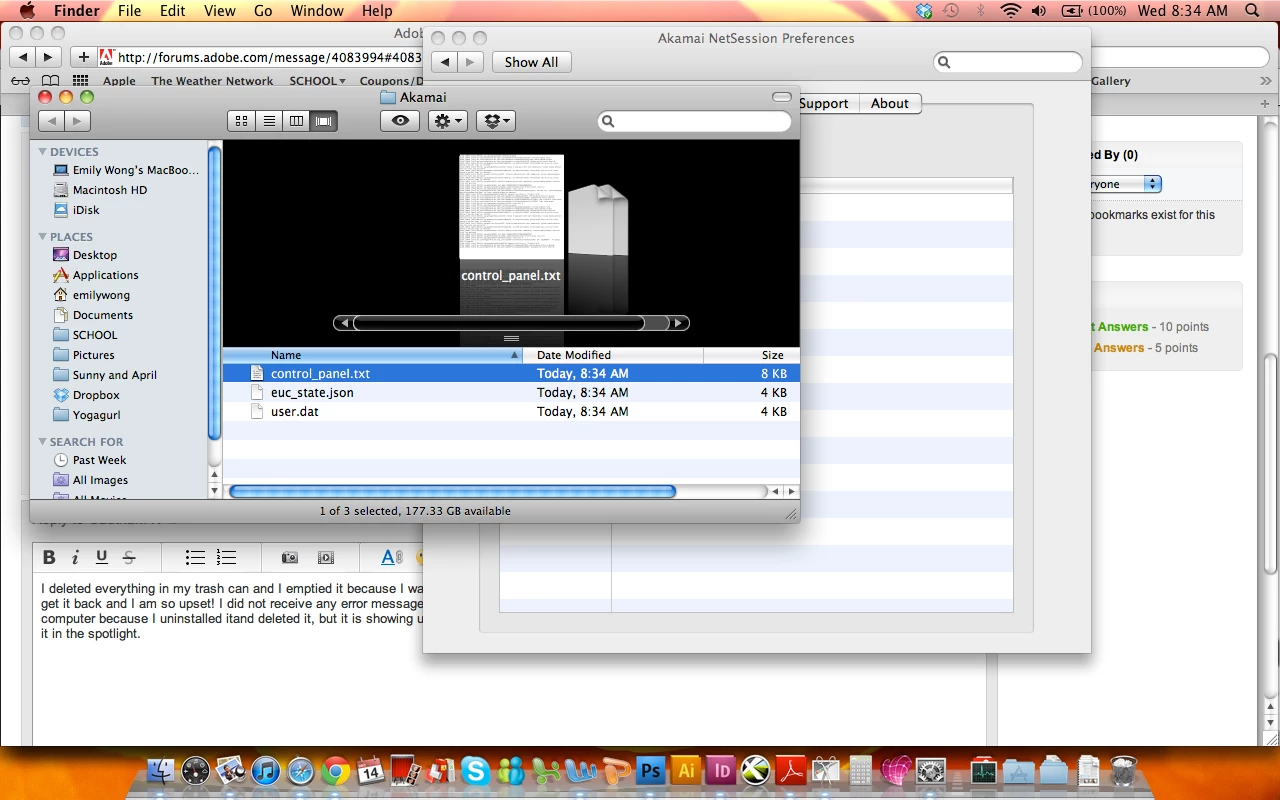
Task: Insert an image with the camera icon
Action: (x=290, y=557)
